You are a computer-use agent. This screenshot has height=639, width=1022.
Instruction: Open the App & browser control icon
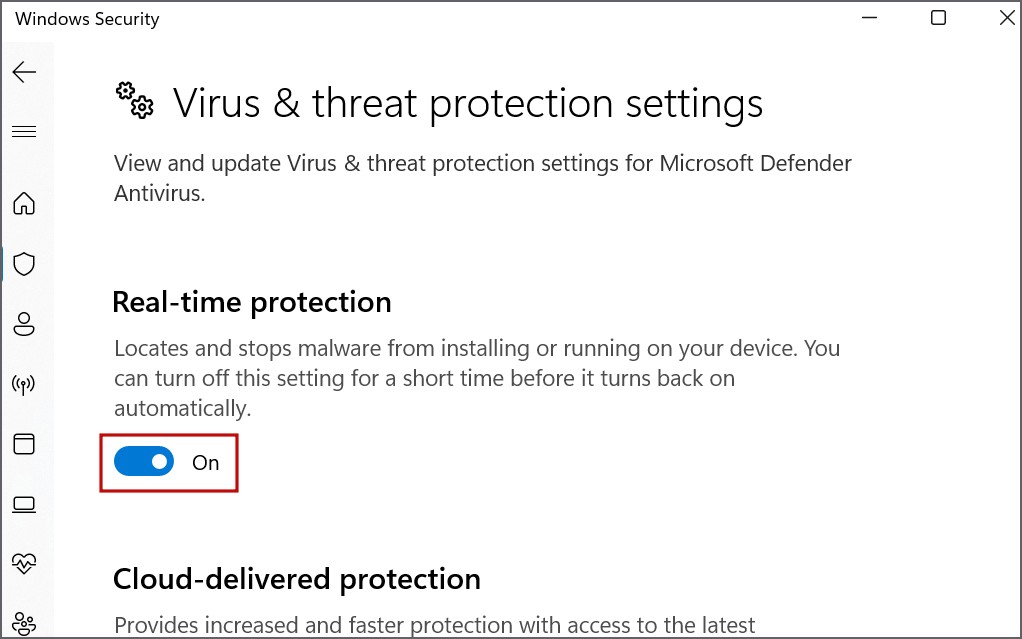[x=24, y=443]
